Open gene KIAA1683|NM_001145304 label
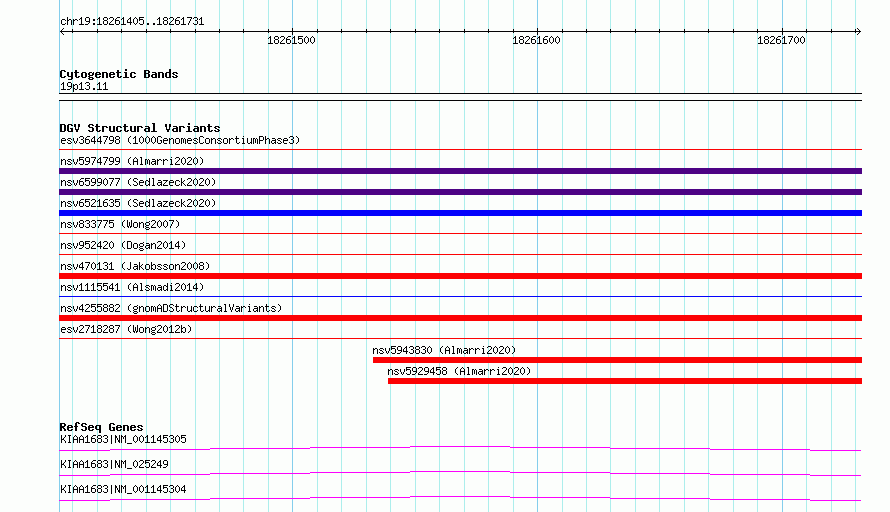 pos(123,489)
